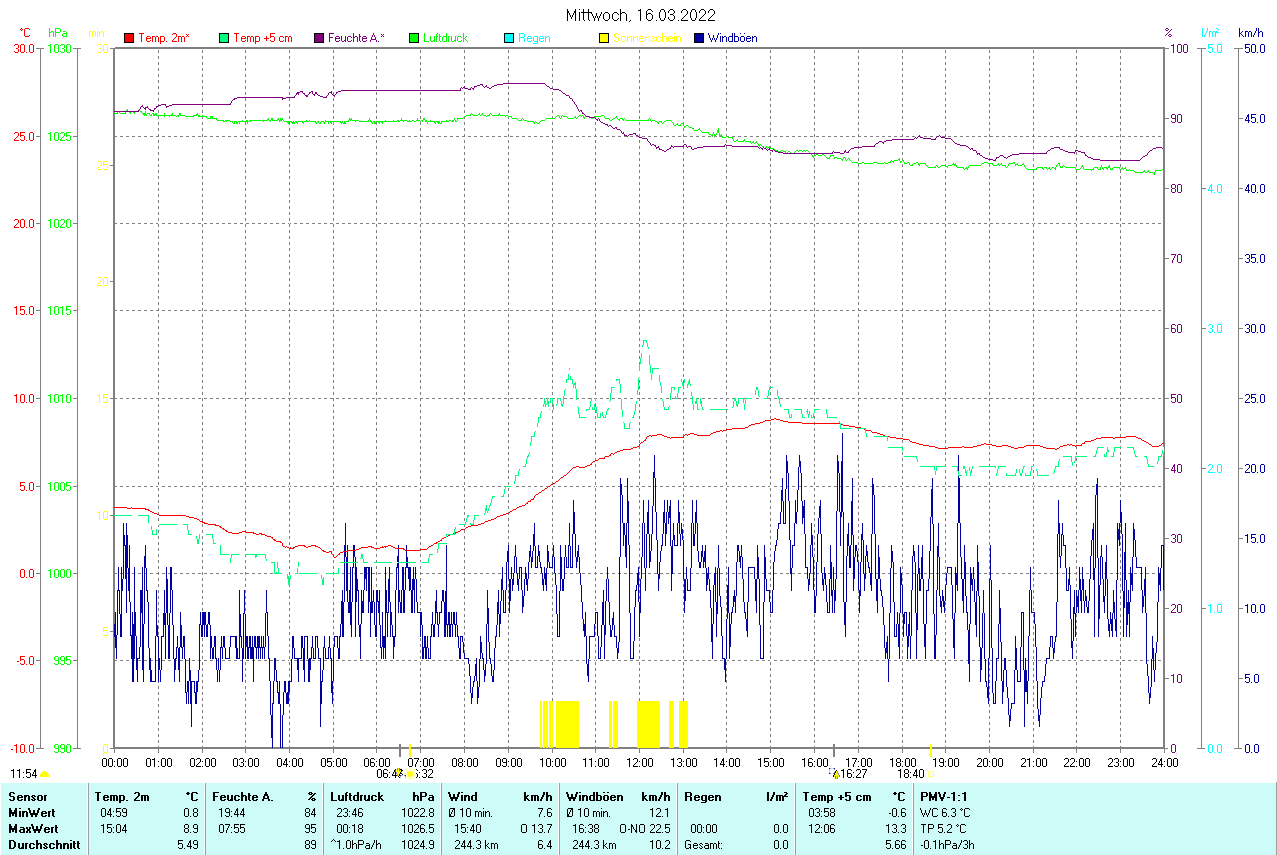Click the 'Gesamt:' rain total label
Screen dimensions: 1277x855
click(x=702, y=845)
